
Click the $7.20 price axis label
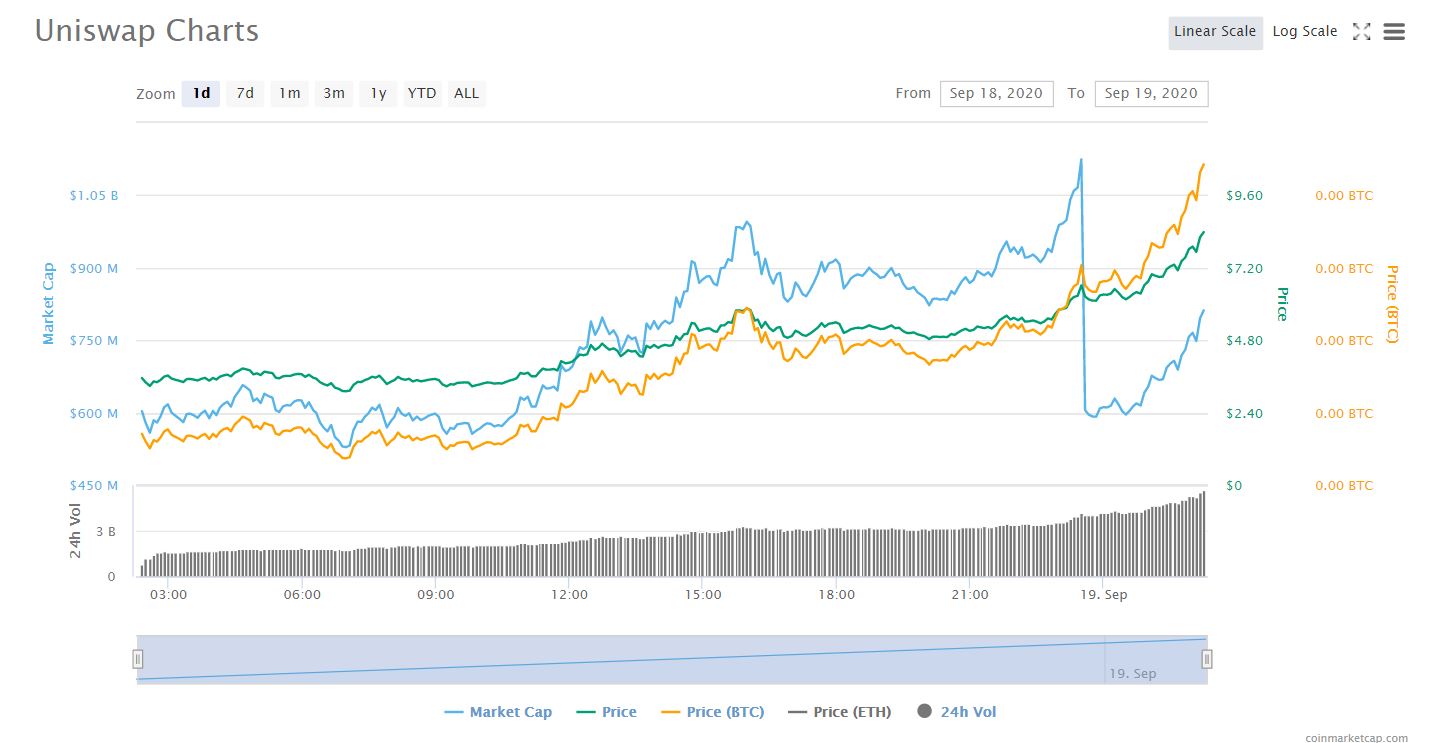click(1244, 268)
